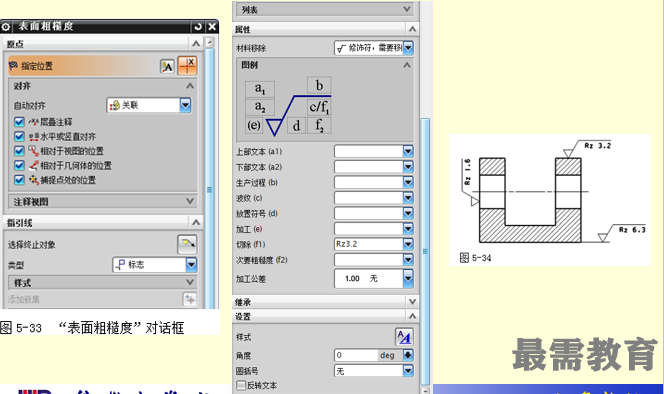Click the right panel vertical scrollbar
The height and width of the screenshot is (394, 664).
coord(425,252)
